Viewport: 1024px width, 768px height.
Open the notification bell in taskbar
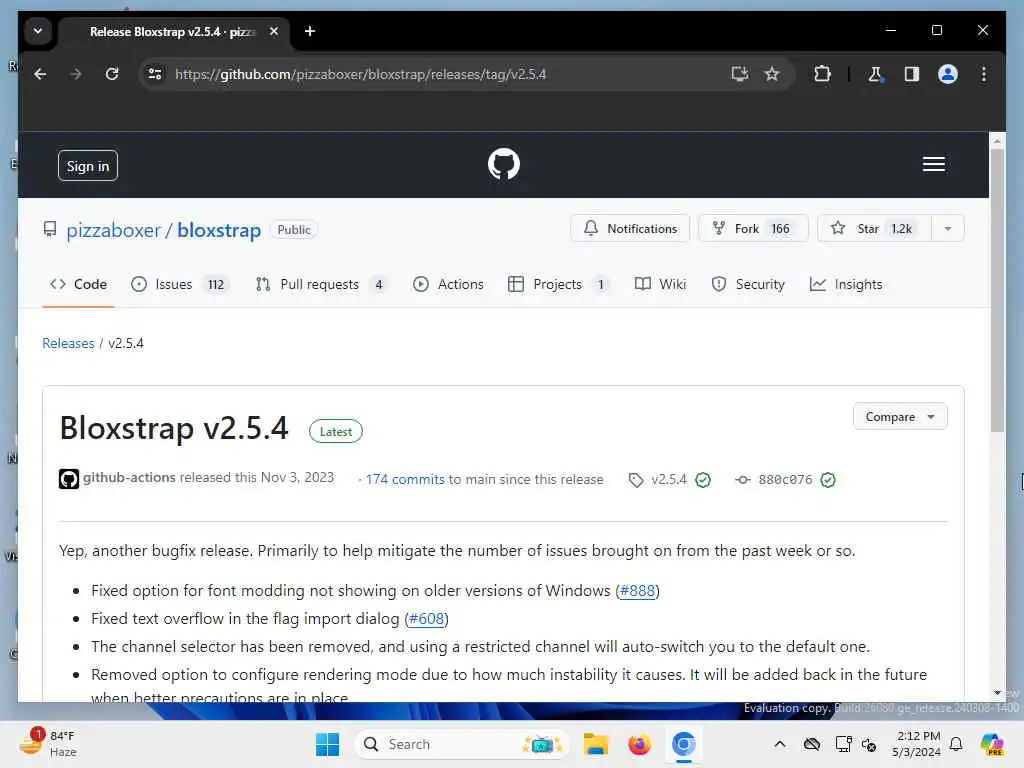(956, 744)
